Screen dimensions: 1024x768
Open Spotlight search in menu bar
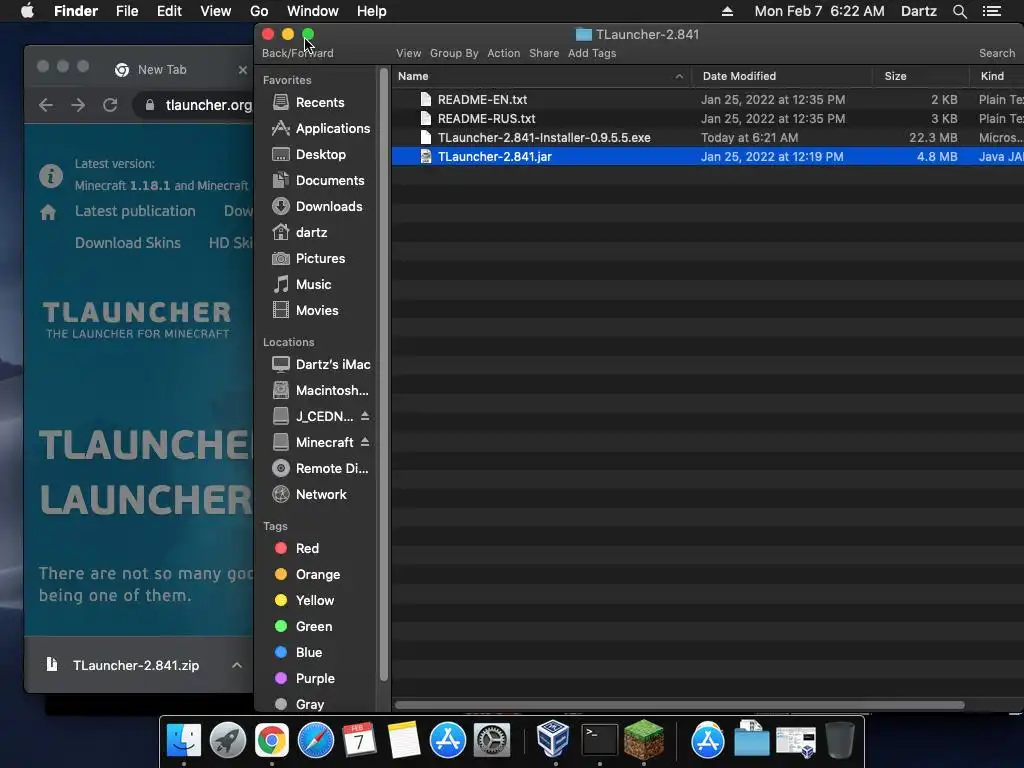[x=959, y=12]
